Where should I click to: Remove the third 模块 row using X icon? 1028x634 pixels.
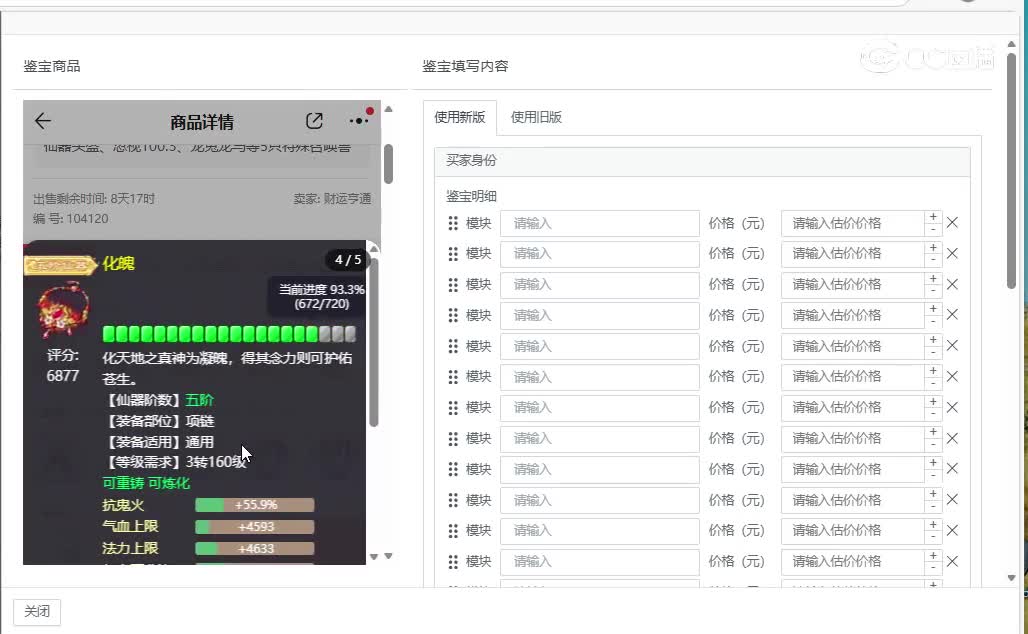coord(952,285)
